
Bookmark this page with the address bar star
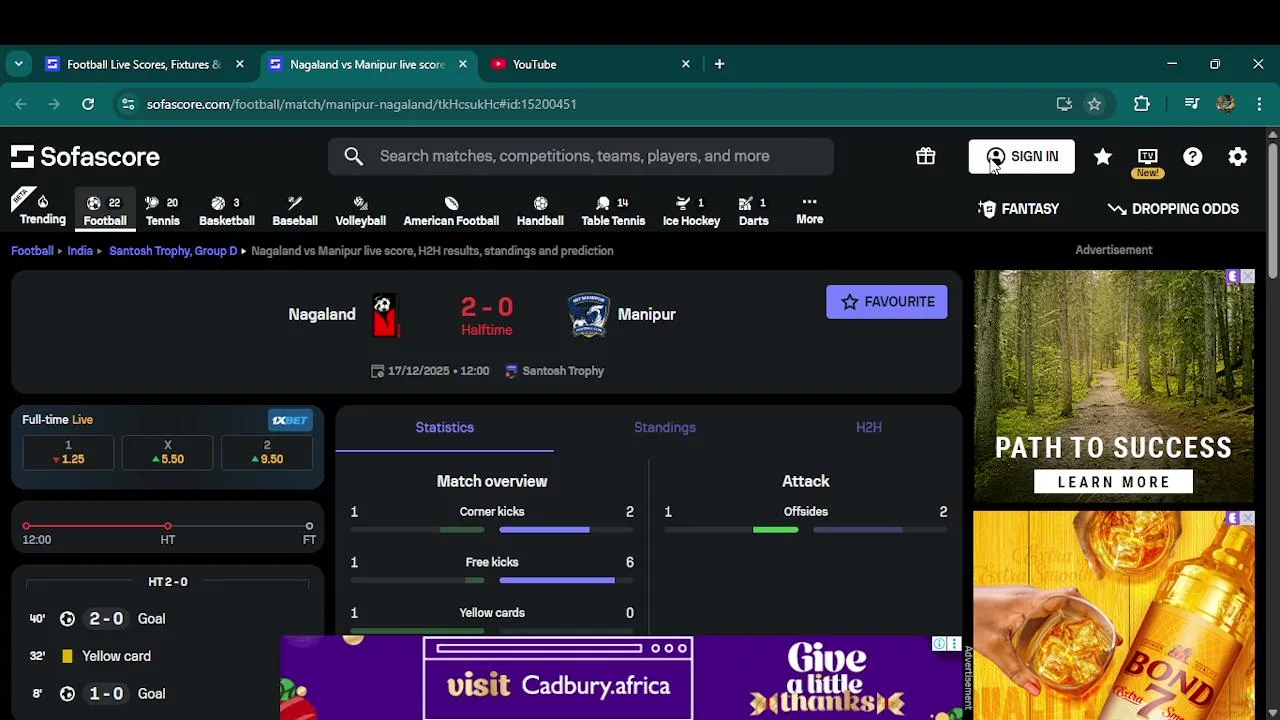[1094, 104]
